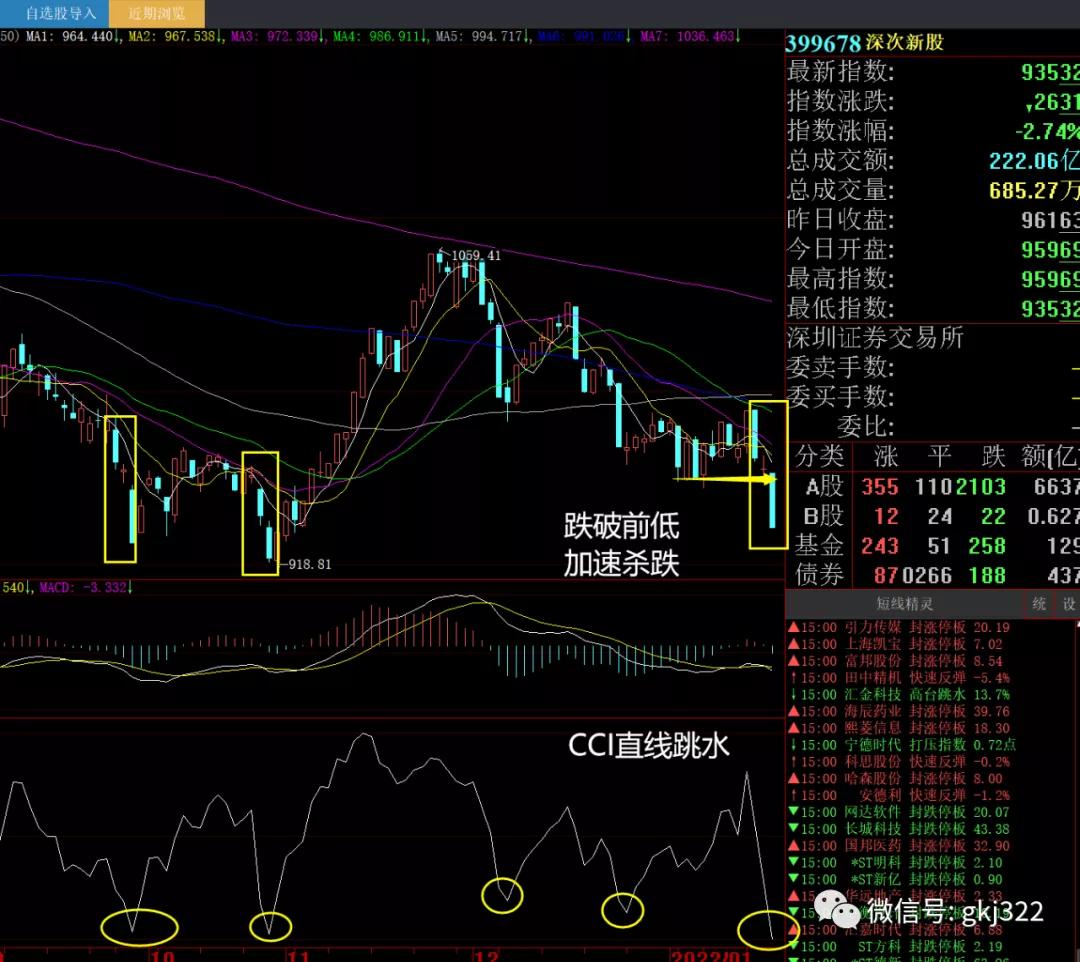Click the MA2: 967.538 indicator label

[x=175, y=36]
